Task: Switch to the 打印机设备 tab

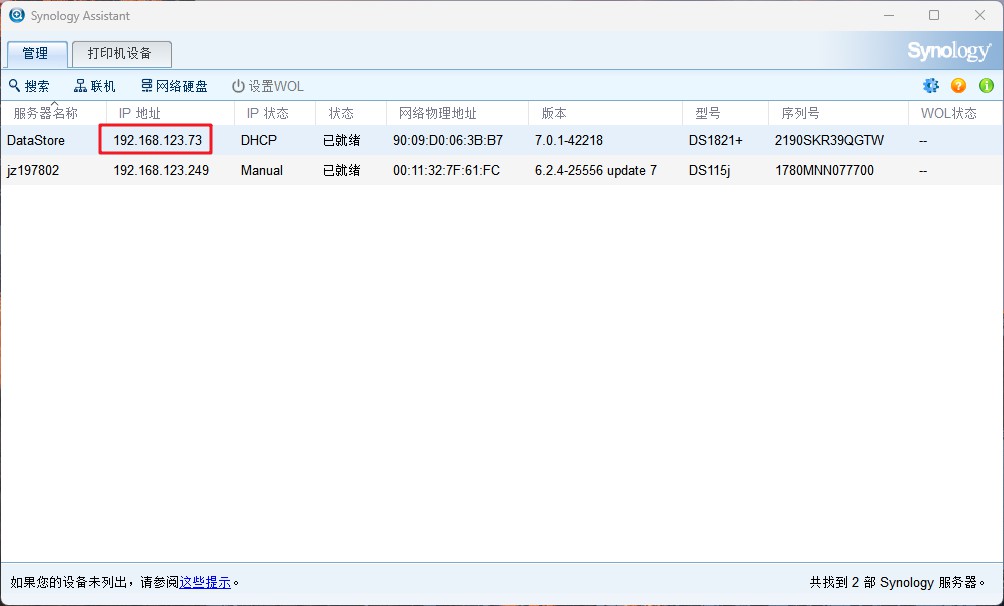Action: [122, 54]
